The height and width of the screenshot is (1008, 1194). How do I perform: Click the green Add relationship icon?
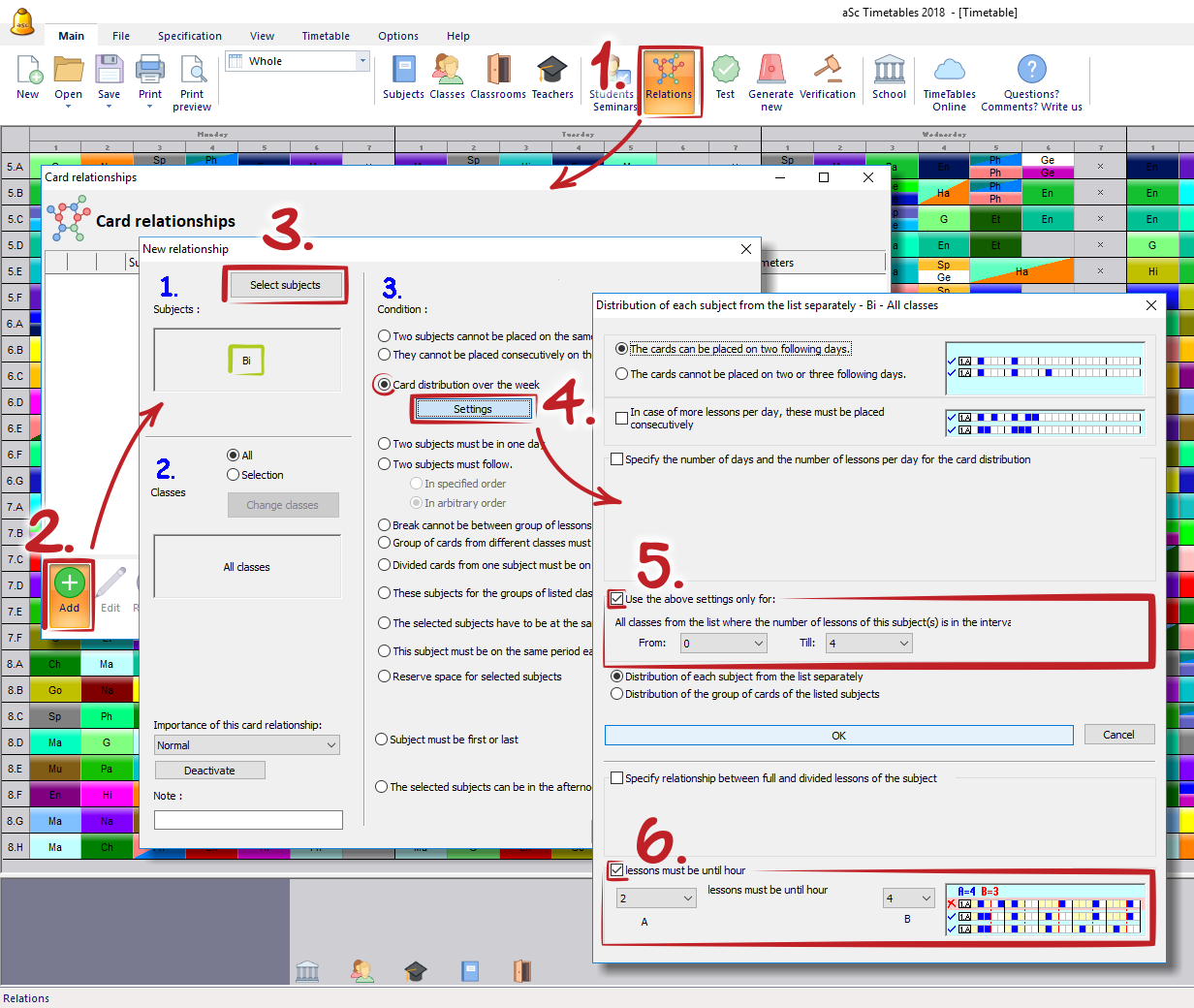[70, 591]
